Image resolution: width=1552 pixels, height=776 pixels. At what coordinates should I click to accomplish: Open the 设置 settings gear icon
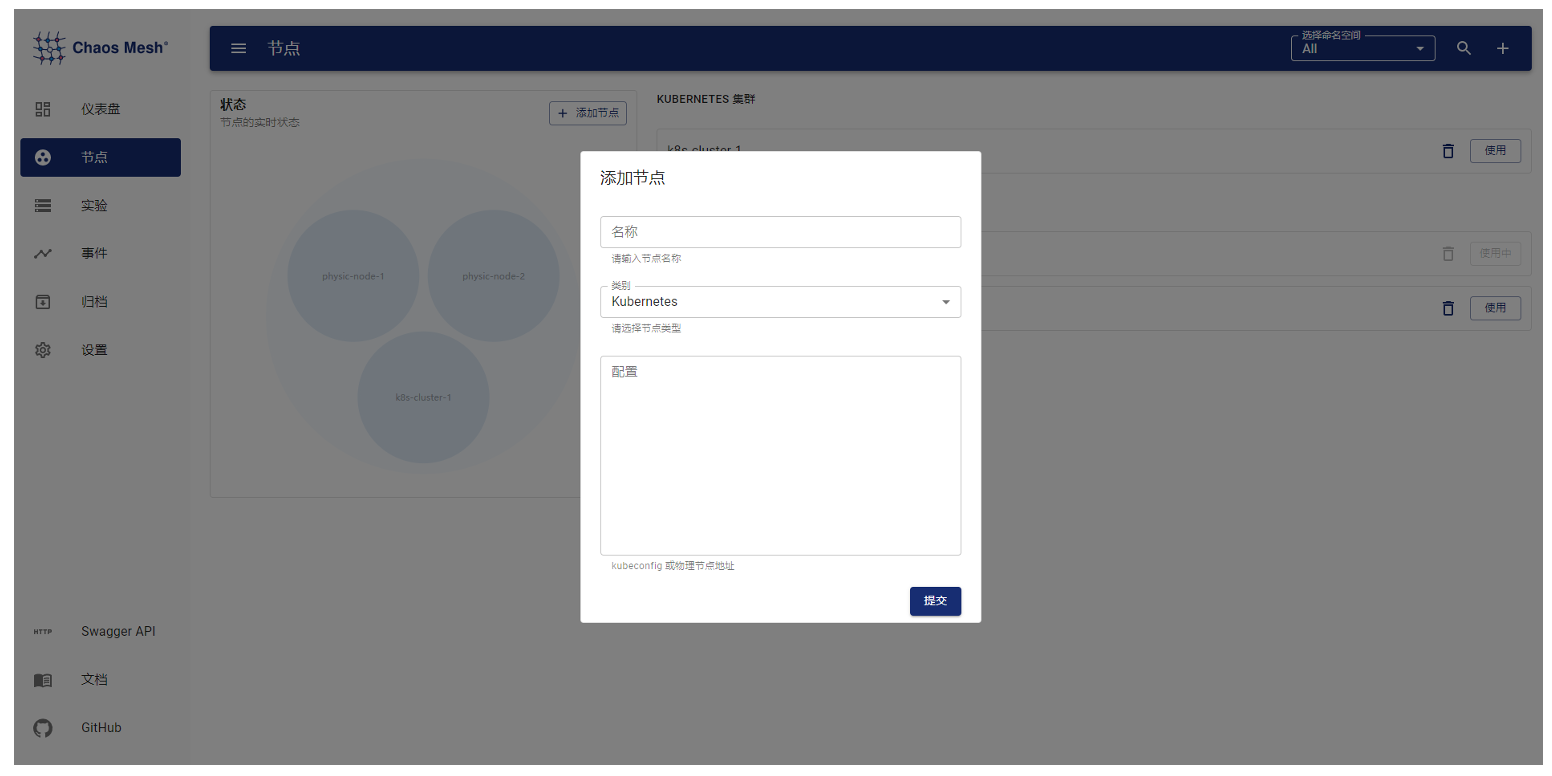coord(42,349)
